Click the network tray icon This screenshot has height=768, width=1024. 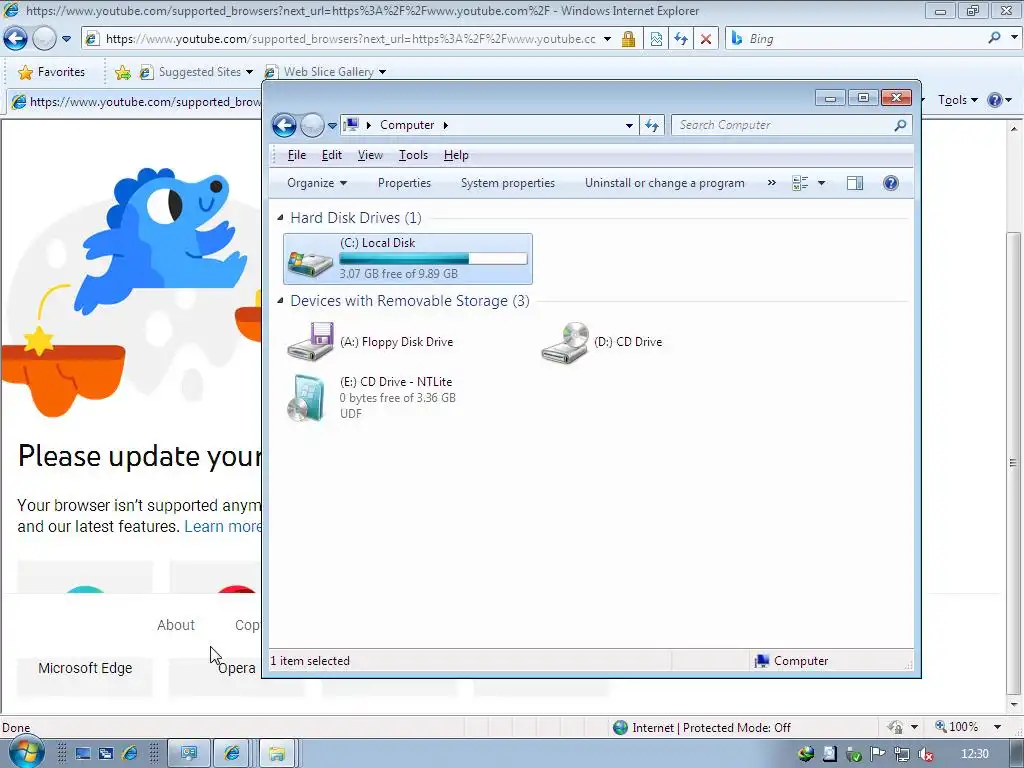pos(902,754)
